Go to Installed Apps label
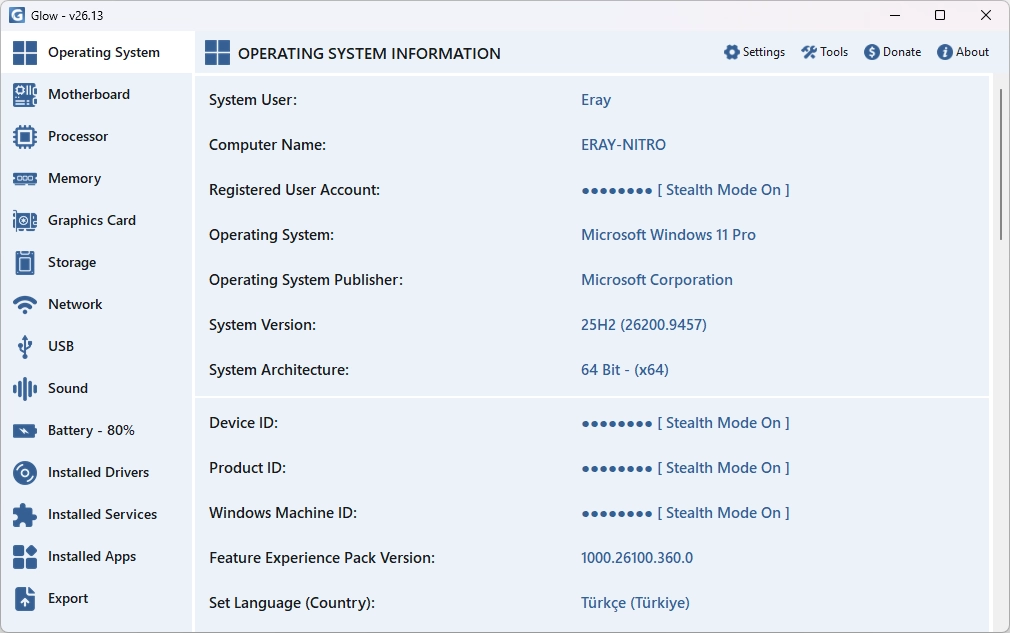This screenshot has height=633, width=1010. tap(92, 556)
